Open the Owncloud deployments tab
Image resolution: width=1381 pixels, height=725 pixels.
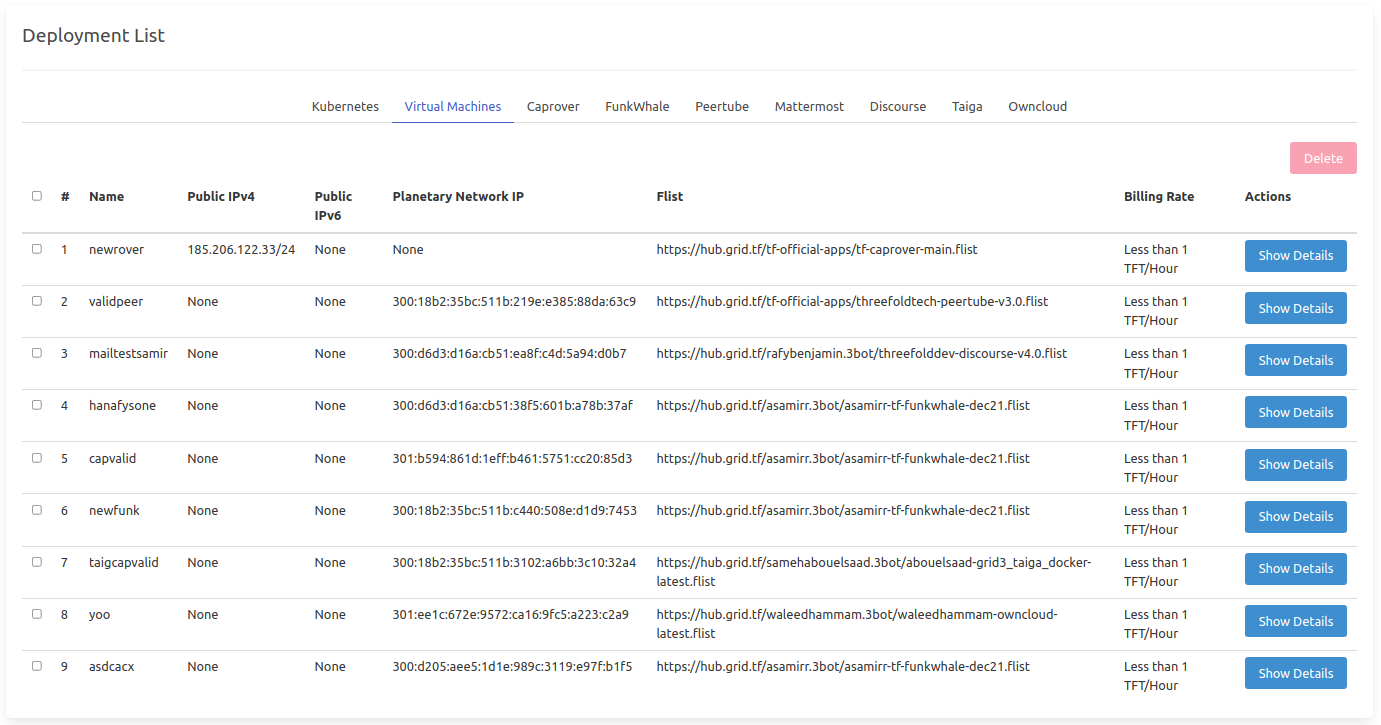(1037, 106)
